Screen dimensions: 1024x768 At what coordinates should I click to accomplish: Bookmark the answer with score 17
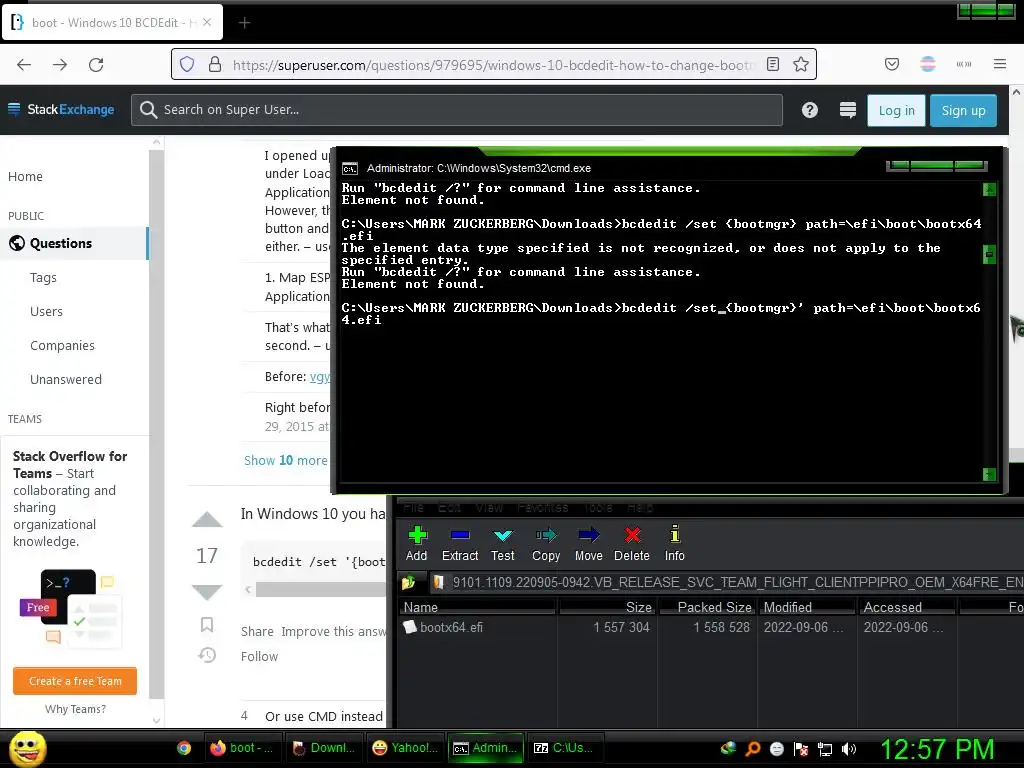coord(207,625)
